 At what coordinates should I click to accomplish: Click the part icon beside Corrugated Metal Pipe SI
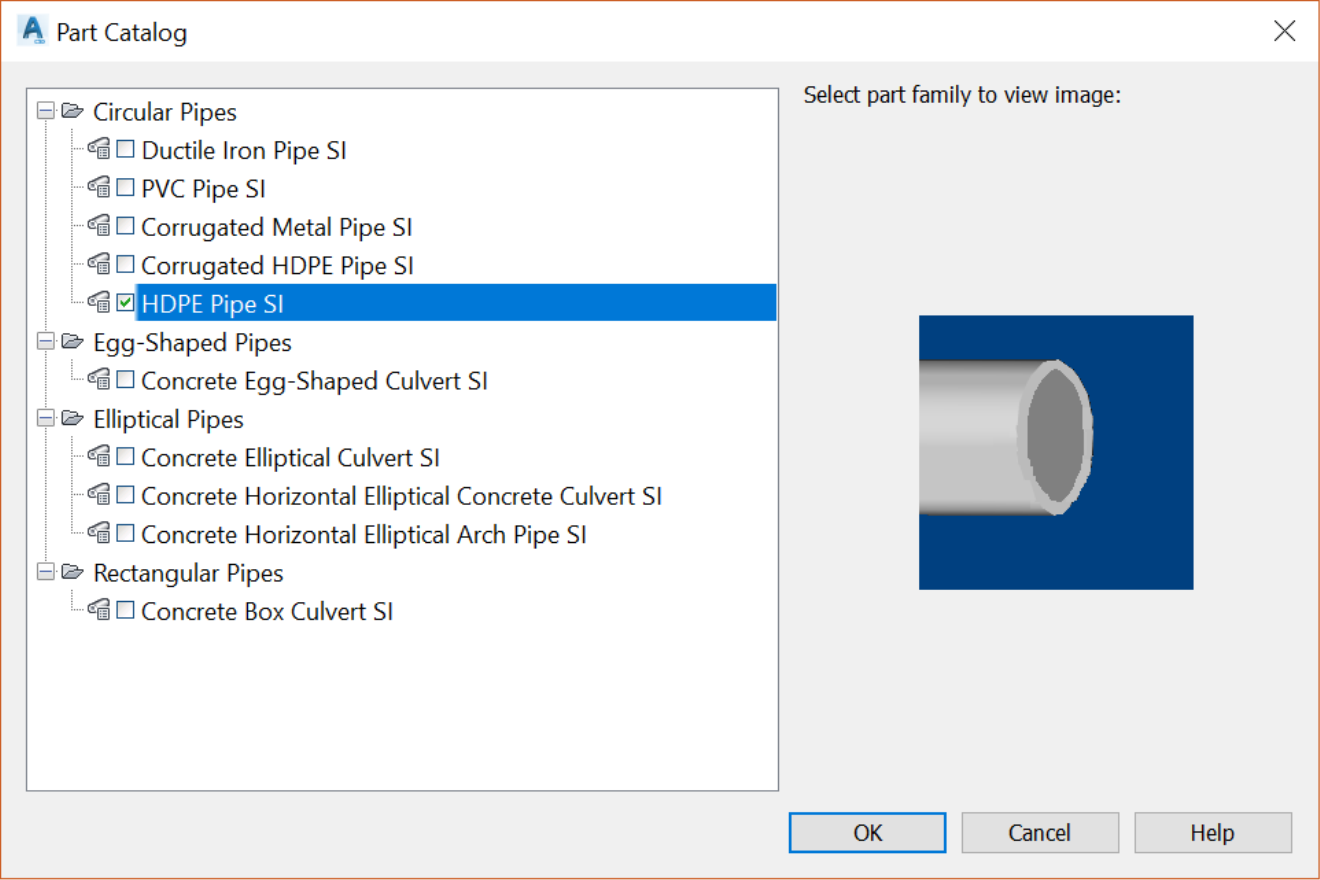(x=99, y=227)
